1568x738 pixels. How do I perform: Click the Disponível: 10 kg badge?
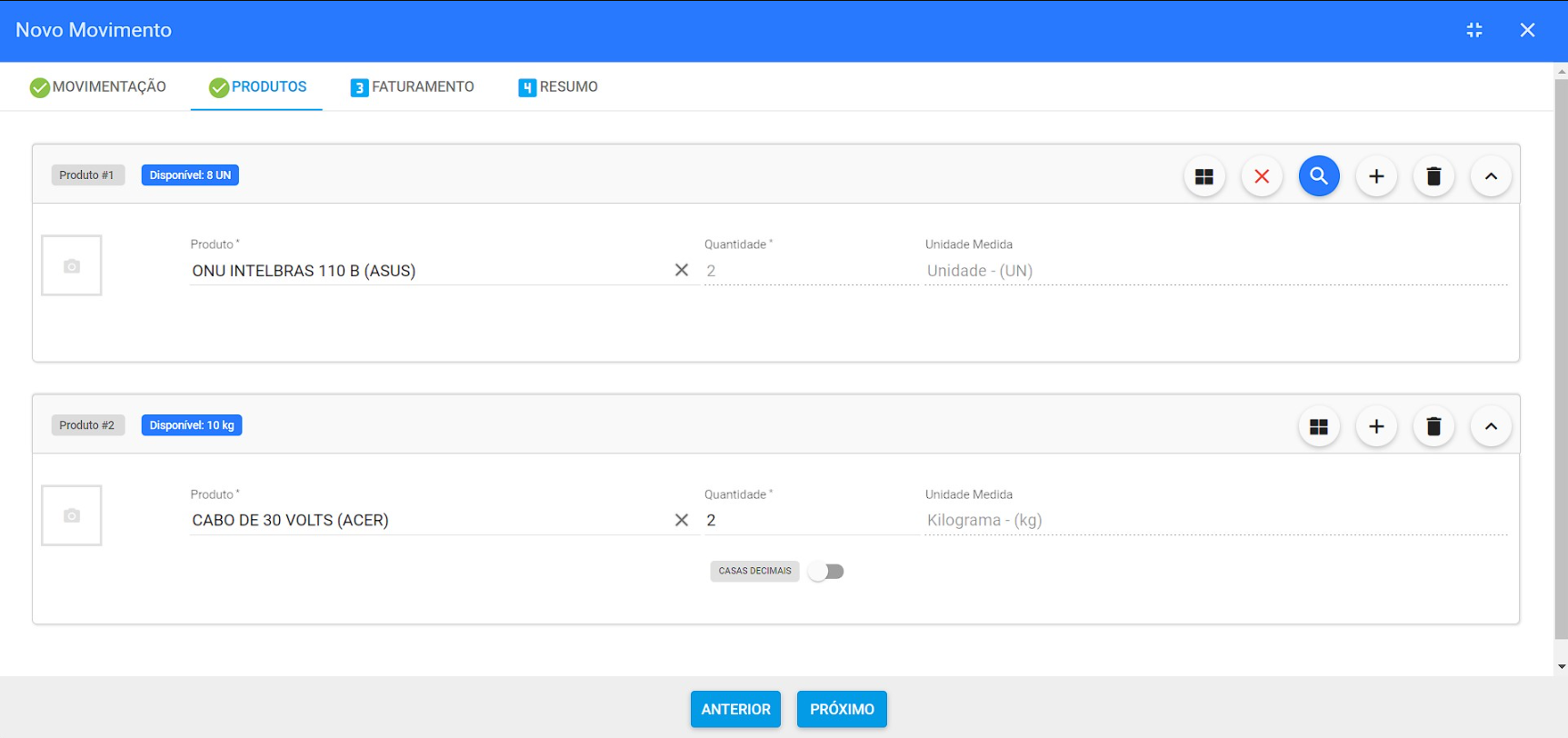[x=192, y=425]
